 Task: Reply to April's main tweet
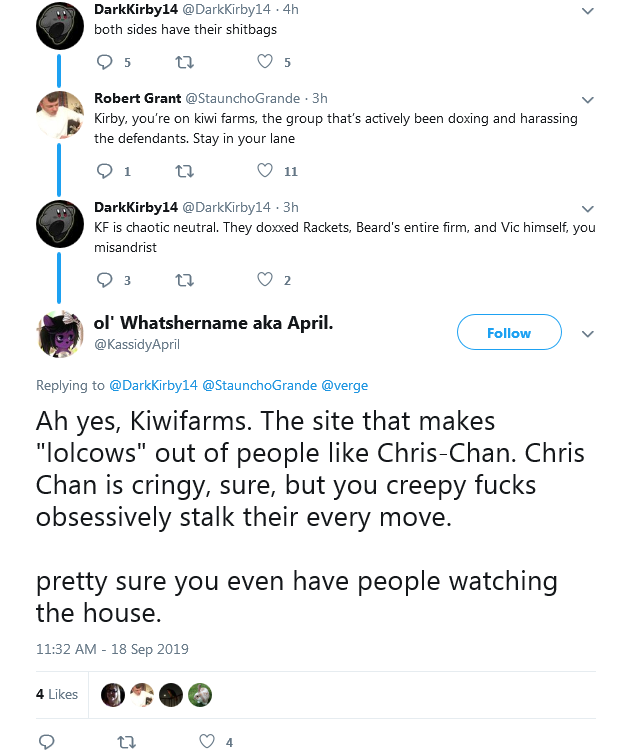[46, 742]
